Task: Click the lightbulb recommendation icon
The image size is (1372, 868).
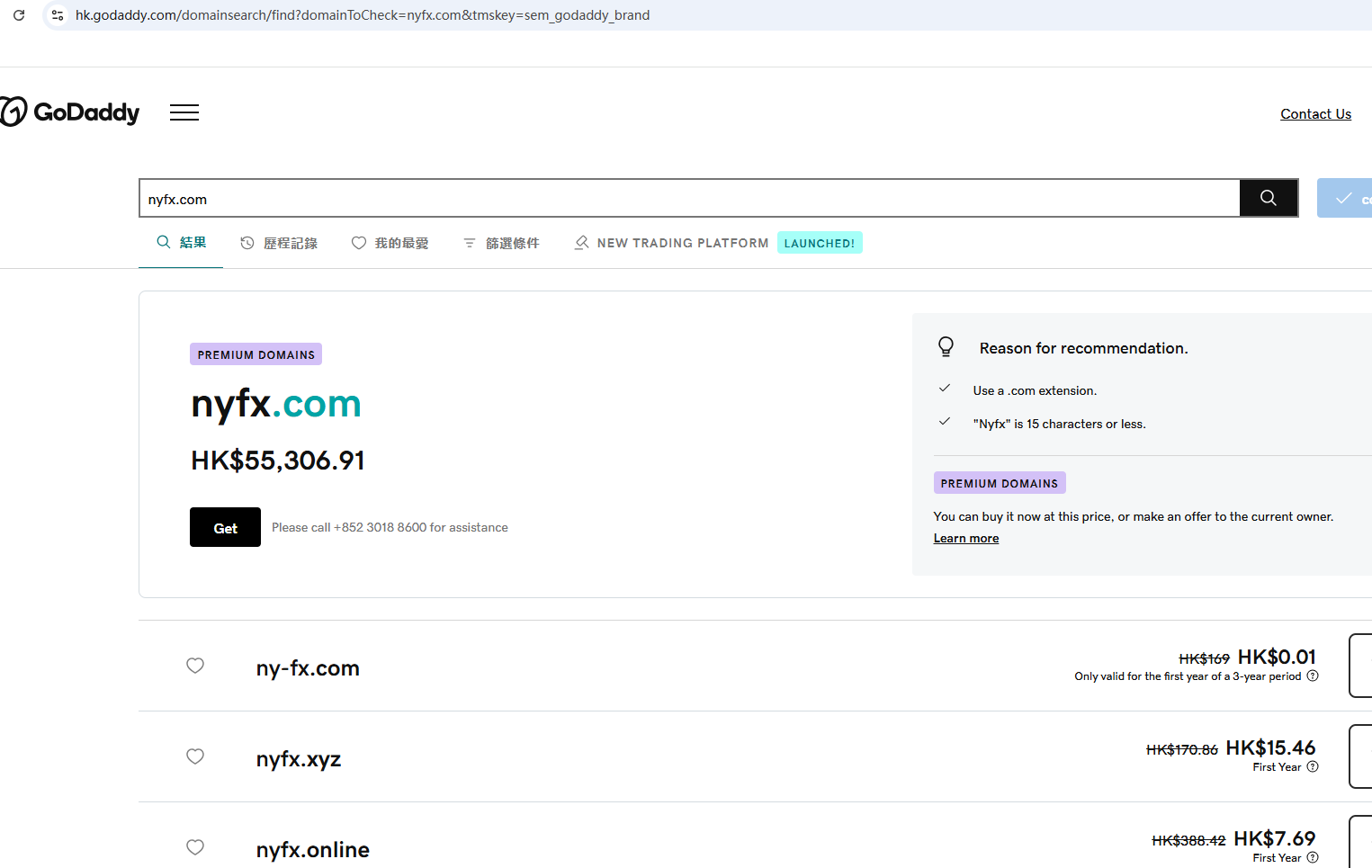Action: pos(946,346)
